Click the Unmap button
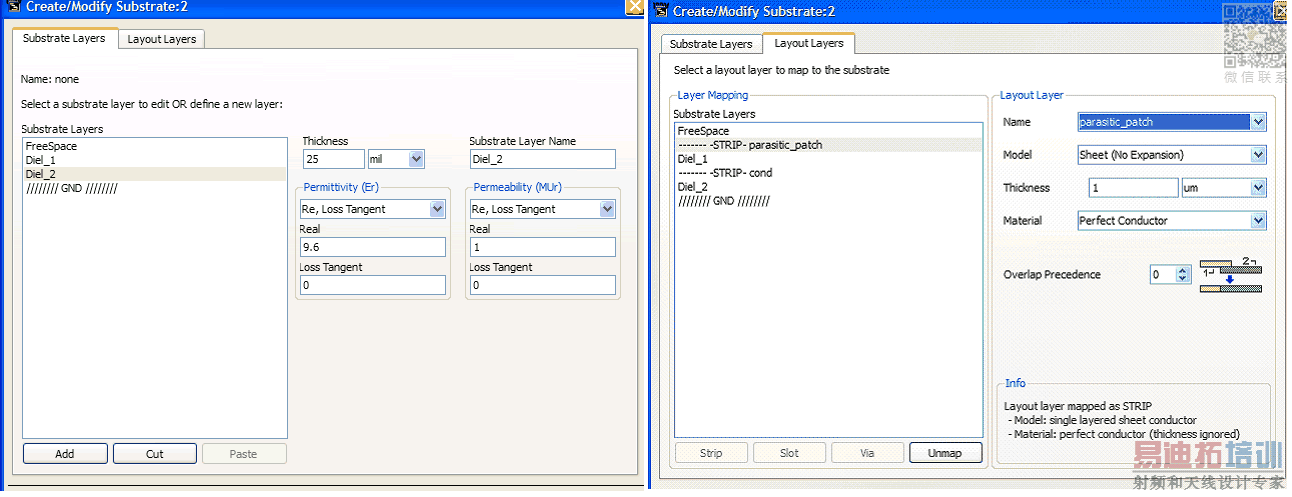This screenshot has height=497, width=1292. (945, 453)
